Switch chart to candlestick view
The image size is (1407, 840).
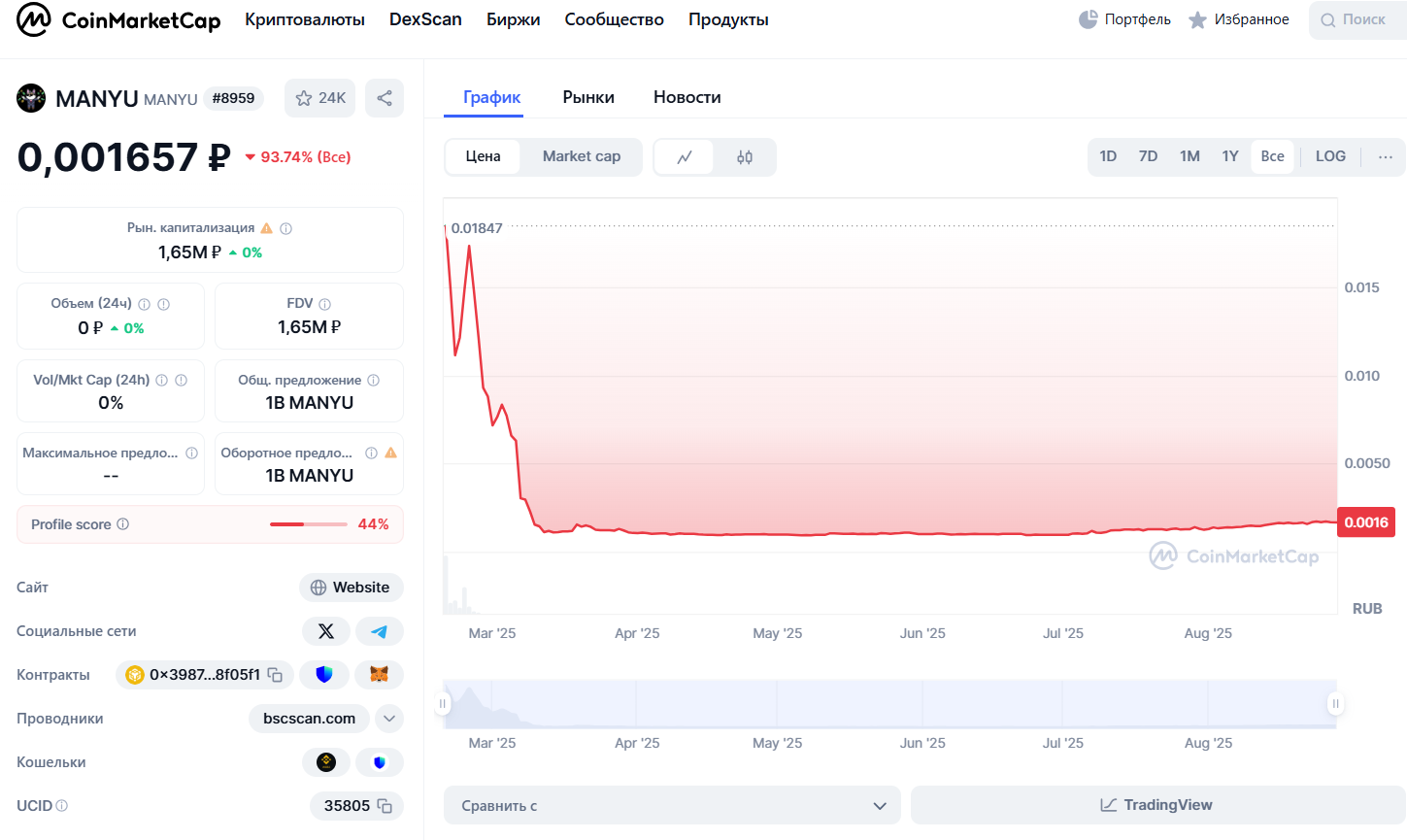745,157
